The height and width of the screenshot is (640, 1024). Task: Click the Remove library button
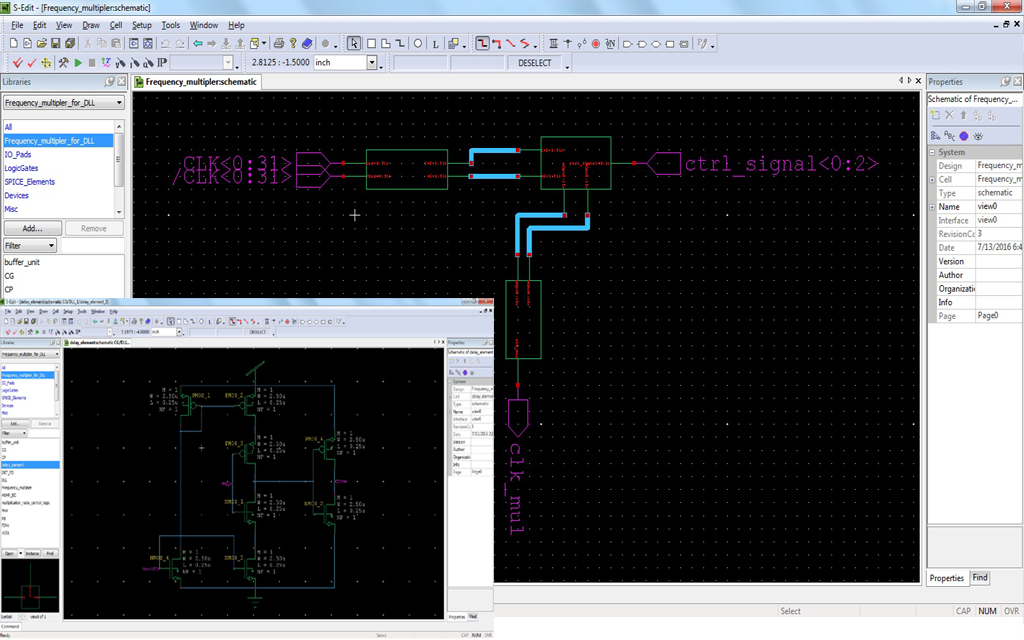point(93,229)
